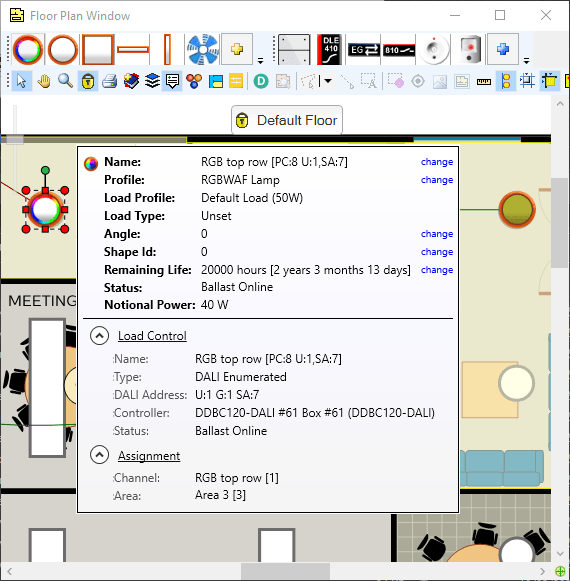Click change link for Shape Id
The height and width of the screenshot is (581, 570).
pyautogui.click(x=437, y=252)
